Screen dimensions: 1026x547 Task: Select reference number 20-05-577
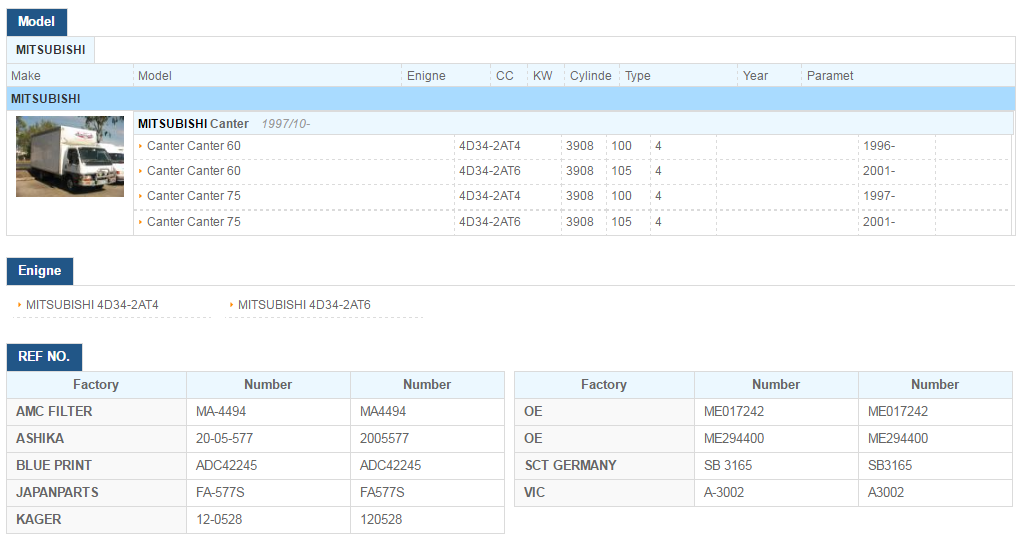tap(268, 438)
